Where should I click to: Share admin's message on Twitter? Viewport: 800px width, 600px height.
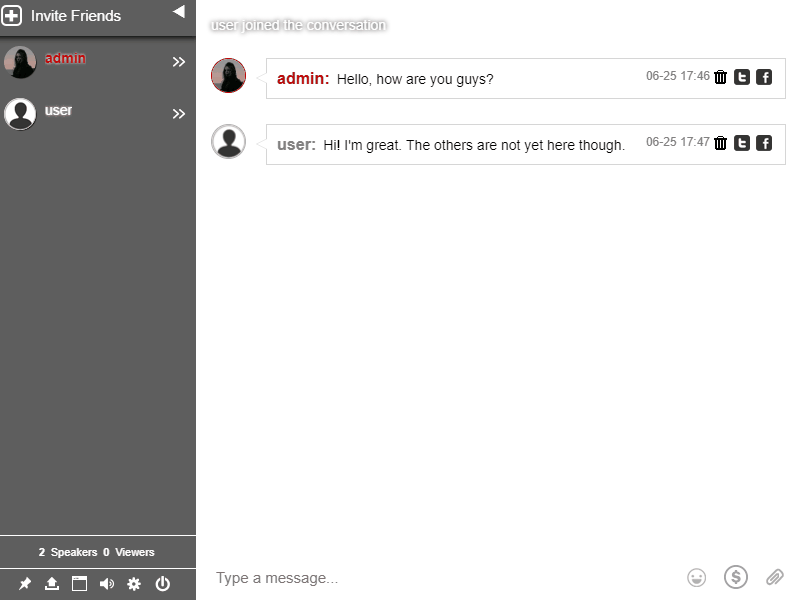tap(742, 76)
